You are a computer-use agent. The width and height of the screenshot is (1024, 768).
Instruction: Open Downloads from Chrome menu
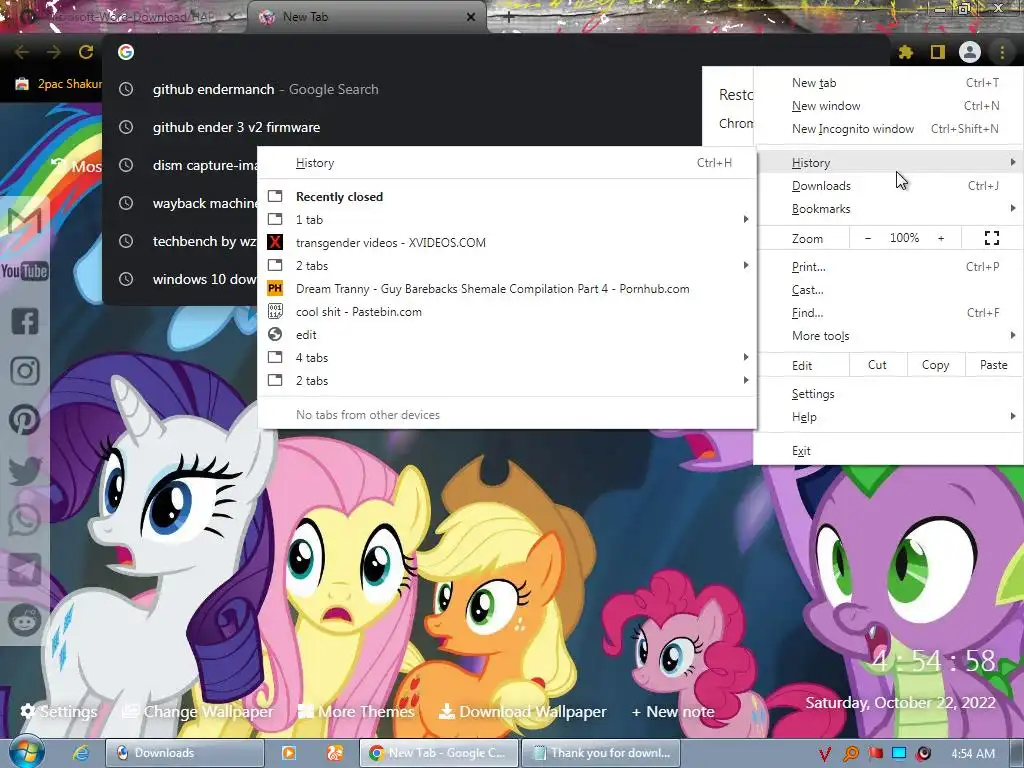coord(888,185)
